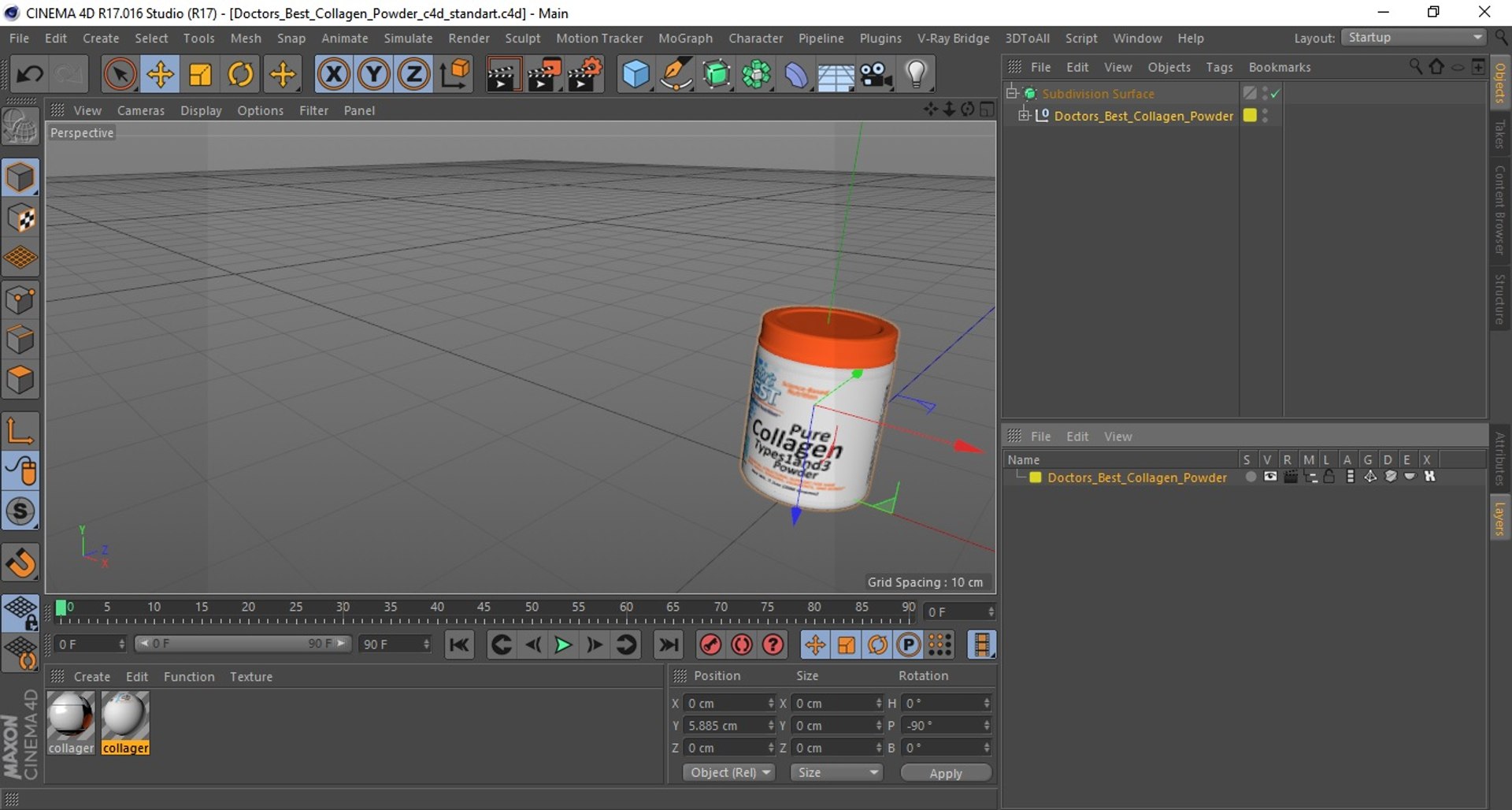Open the Simulate menu
Screen dimensions: 1512x810
pos(408,39)
